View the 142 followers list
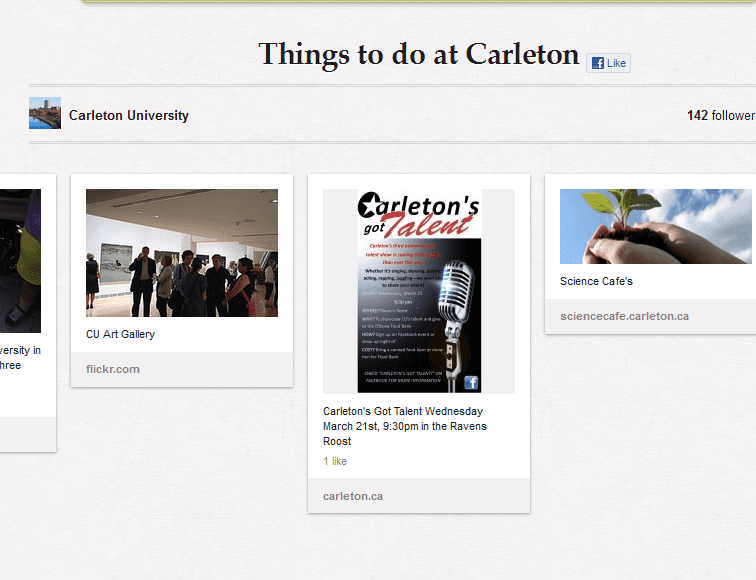Screen dimensions: 756x580 point(721,116)
